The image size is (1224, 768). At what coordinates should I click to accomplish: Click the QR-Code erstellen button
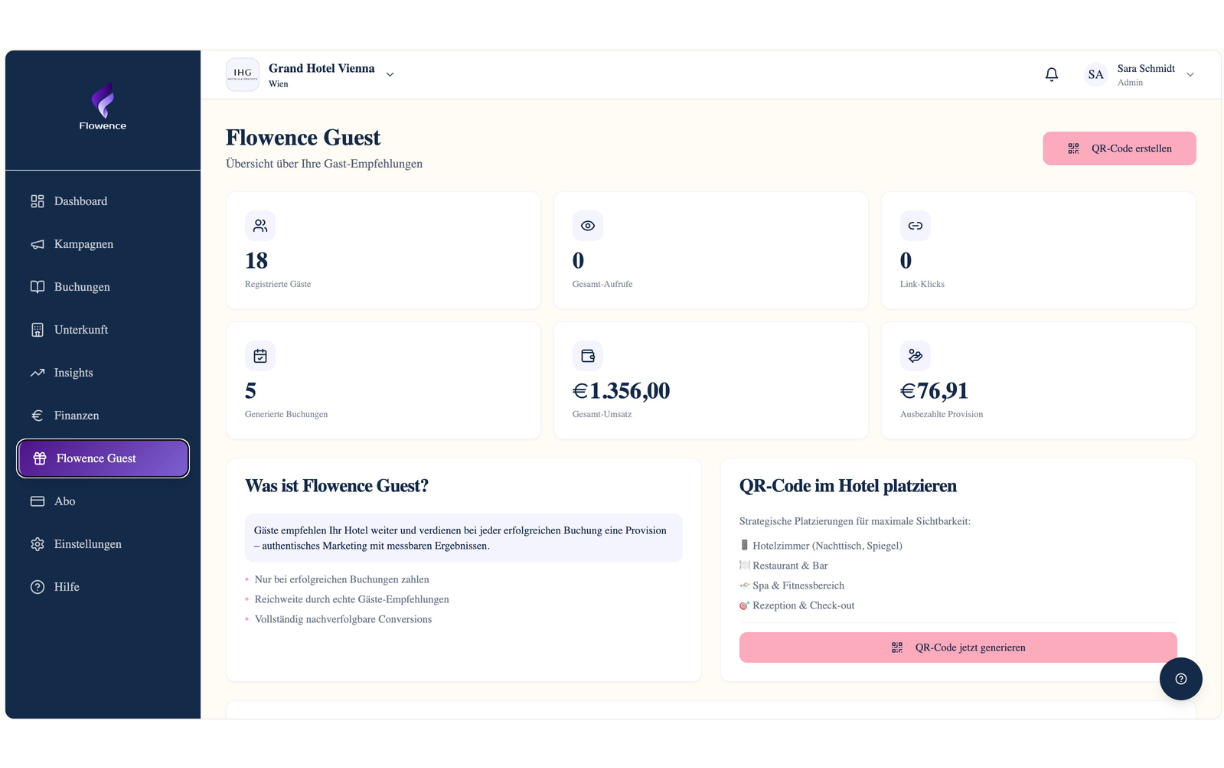(1119, 148)
